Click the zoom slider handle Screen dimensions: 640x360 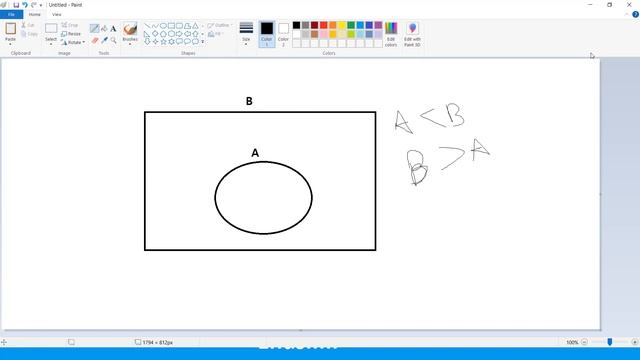click(610, 342)
